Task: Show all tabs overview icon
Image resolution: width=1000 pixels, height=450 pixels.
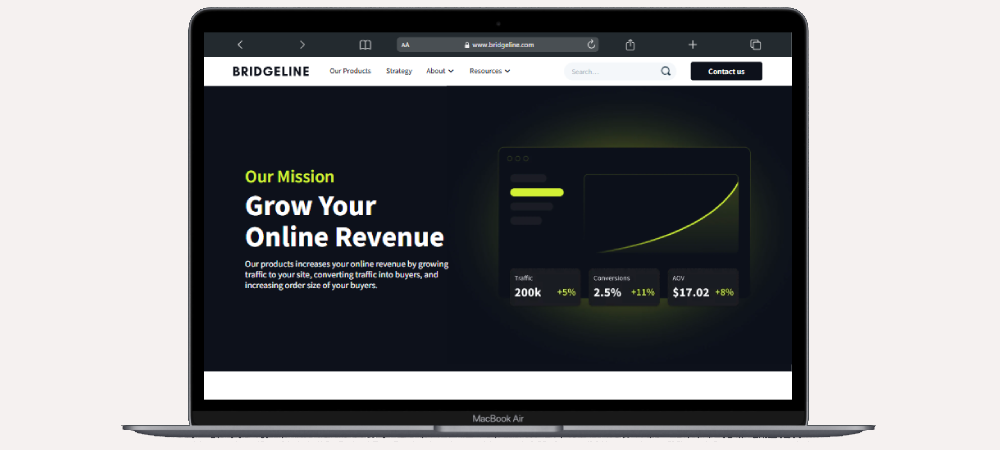Action: [x=755, y=45]
